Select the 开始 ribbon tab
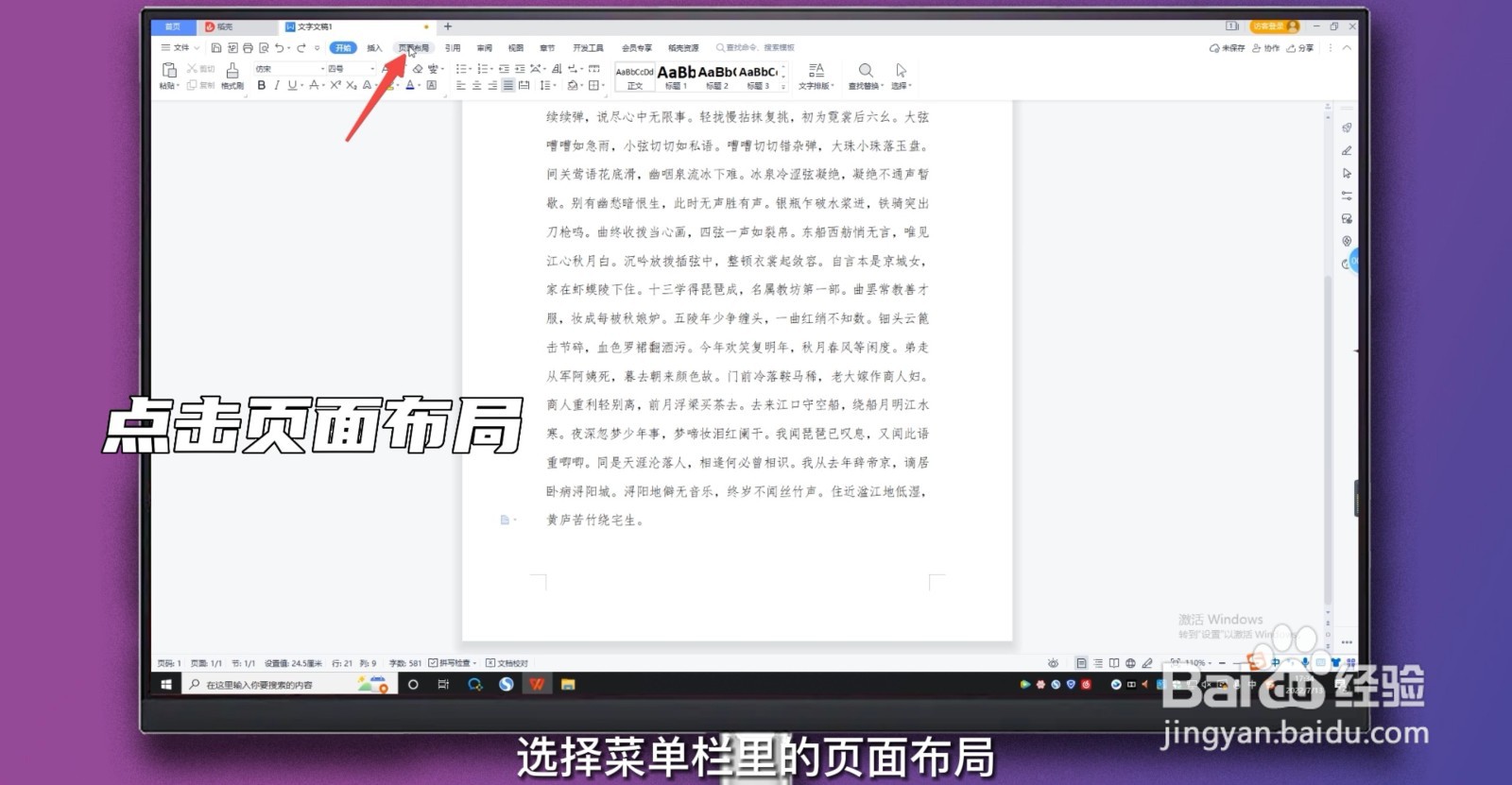The width and height of the screenshot is (1512, 785). (343, 48)
